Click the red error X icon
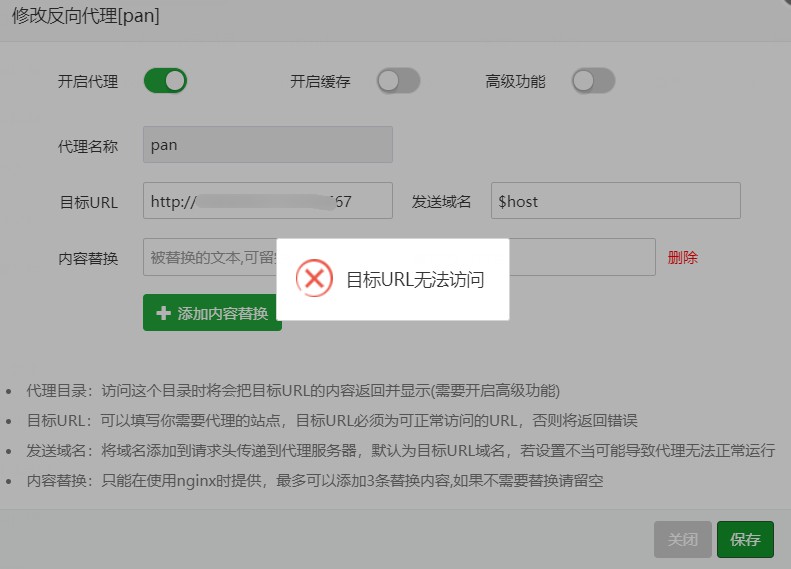791x569 pixels. point(314,278)
